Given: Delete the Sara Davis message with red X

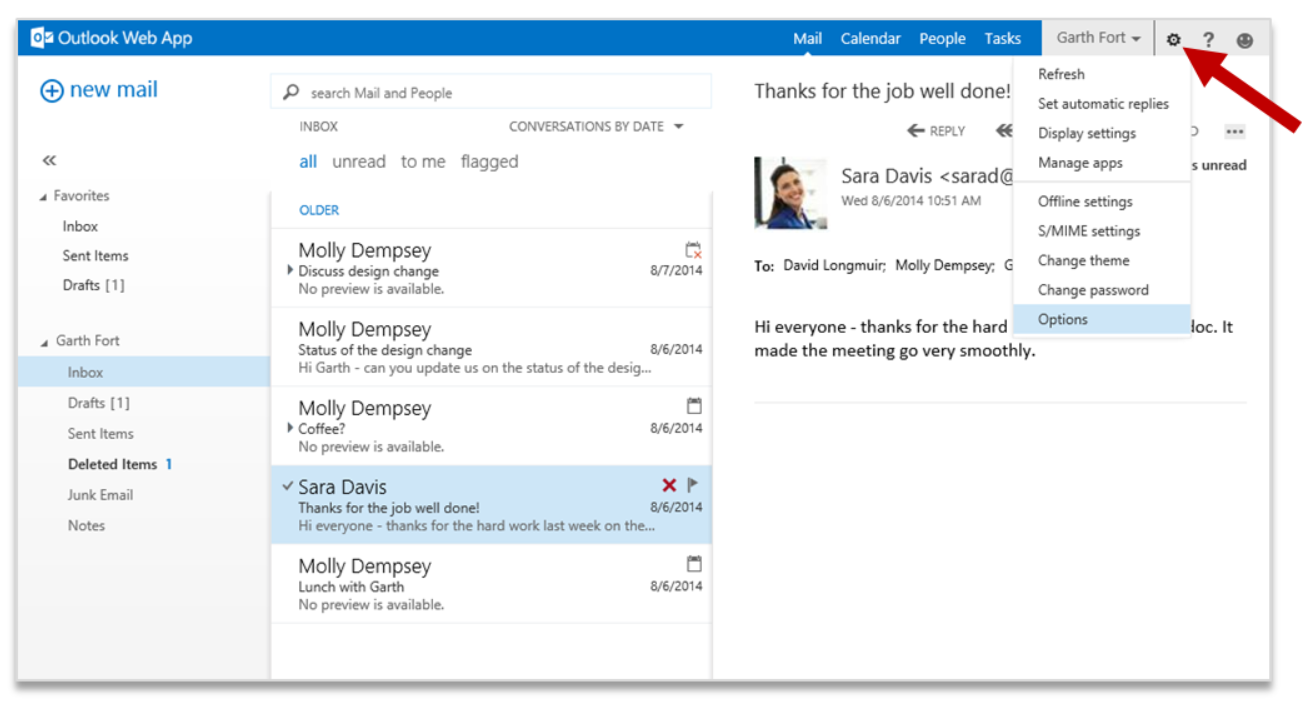Looking at the screenshot, I should 669,486.
